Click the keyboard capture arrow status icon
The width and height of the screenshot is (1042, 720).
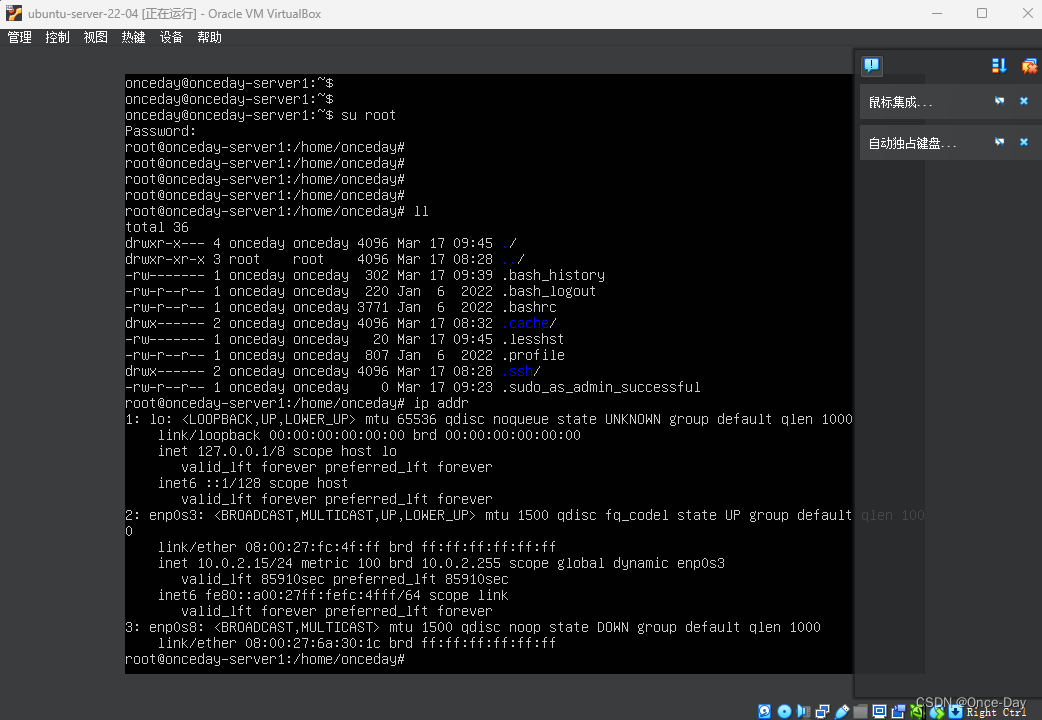956,711
